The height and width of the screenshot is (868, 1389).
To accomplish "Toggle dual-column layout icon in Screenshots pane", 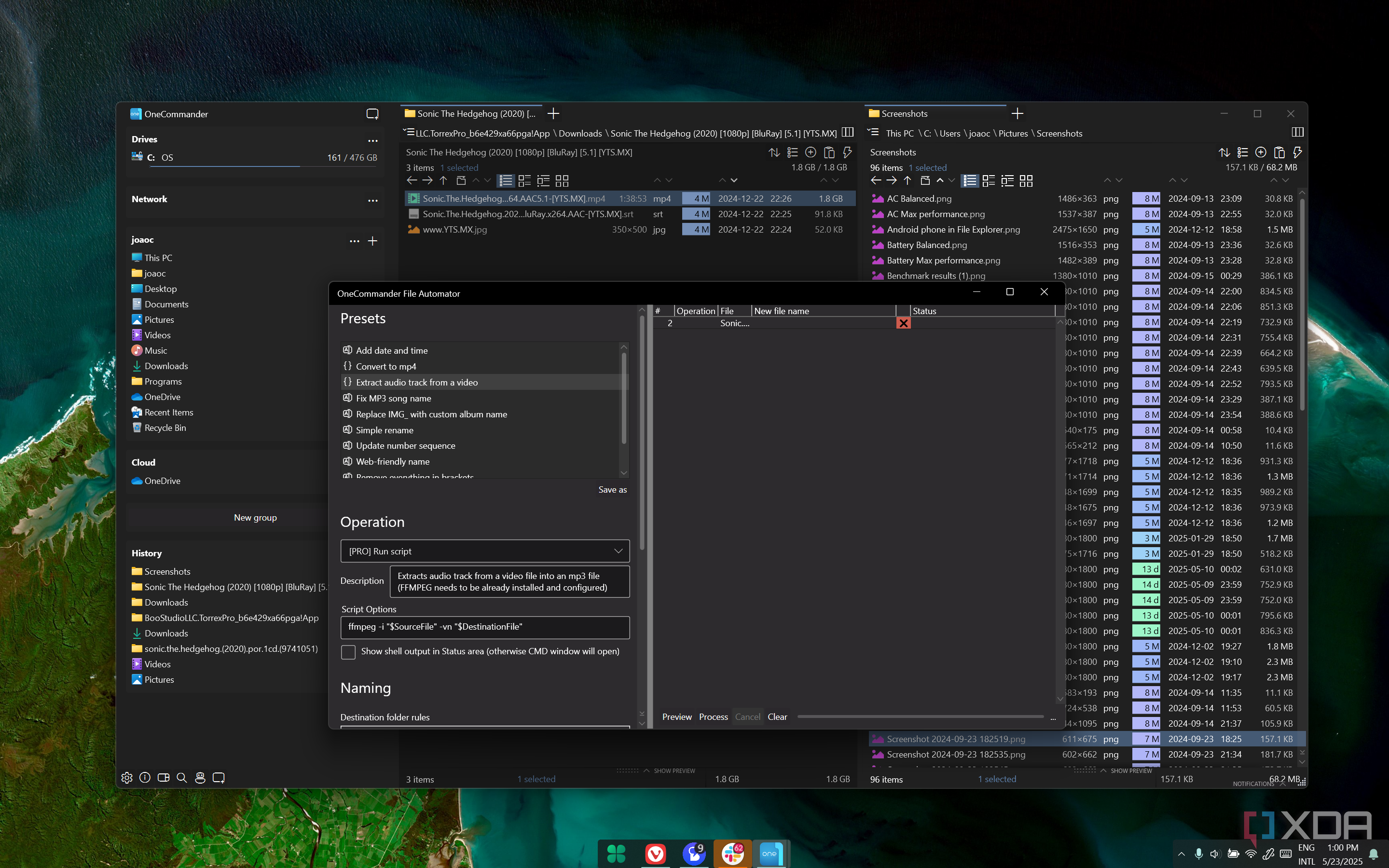I will pos(1297,133).
